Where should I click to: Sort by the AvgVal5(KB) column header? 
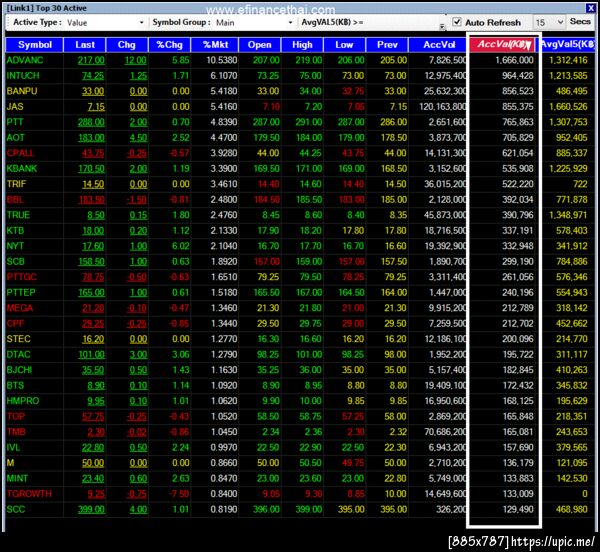(567, 44)
